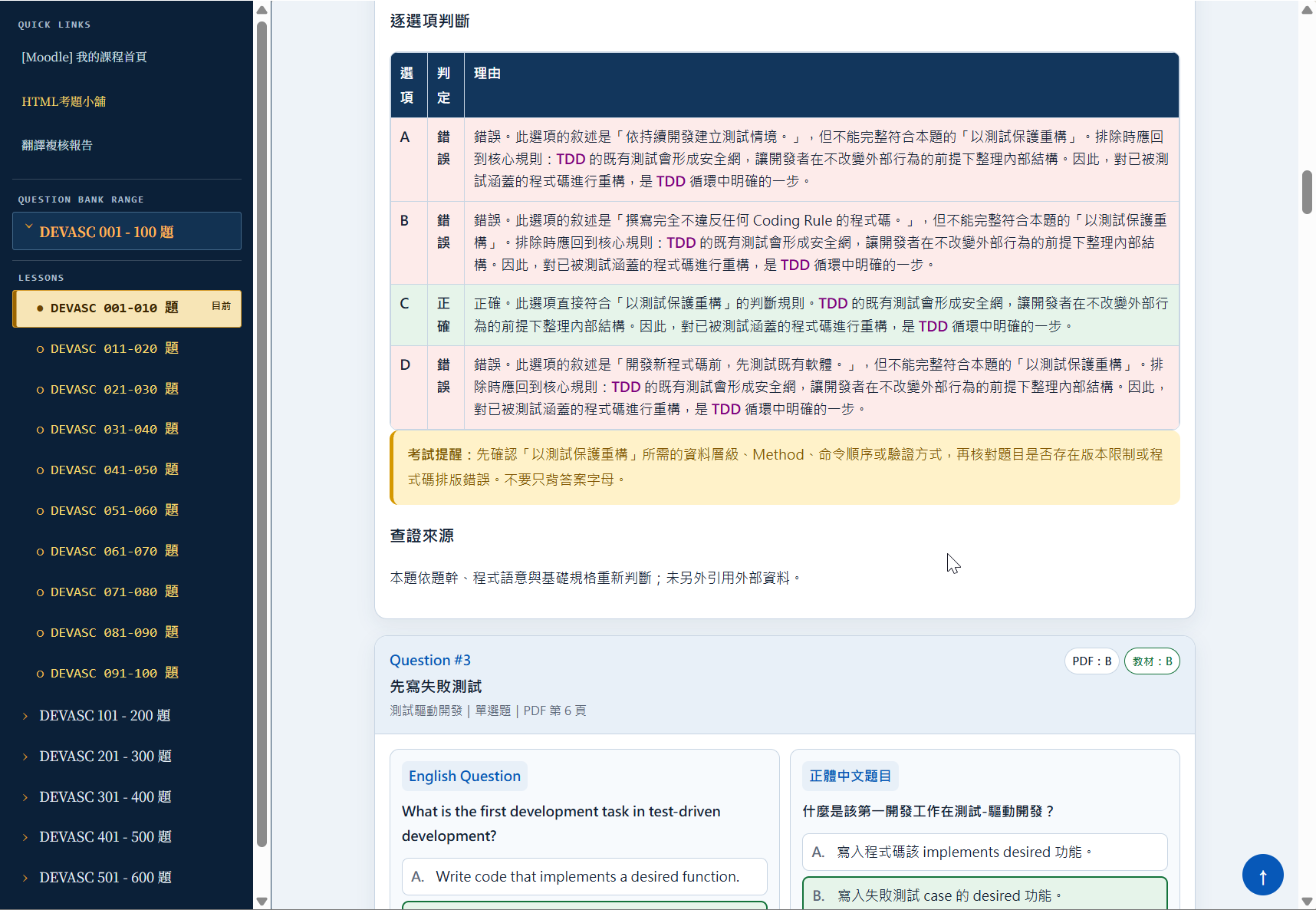The image size is (1316, 910).
Task: Click the 考試提醒 yellow notice text
Action: pyautogui.click(x=785, y=467)
